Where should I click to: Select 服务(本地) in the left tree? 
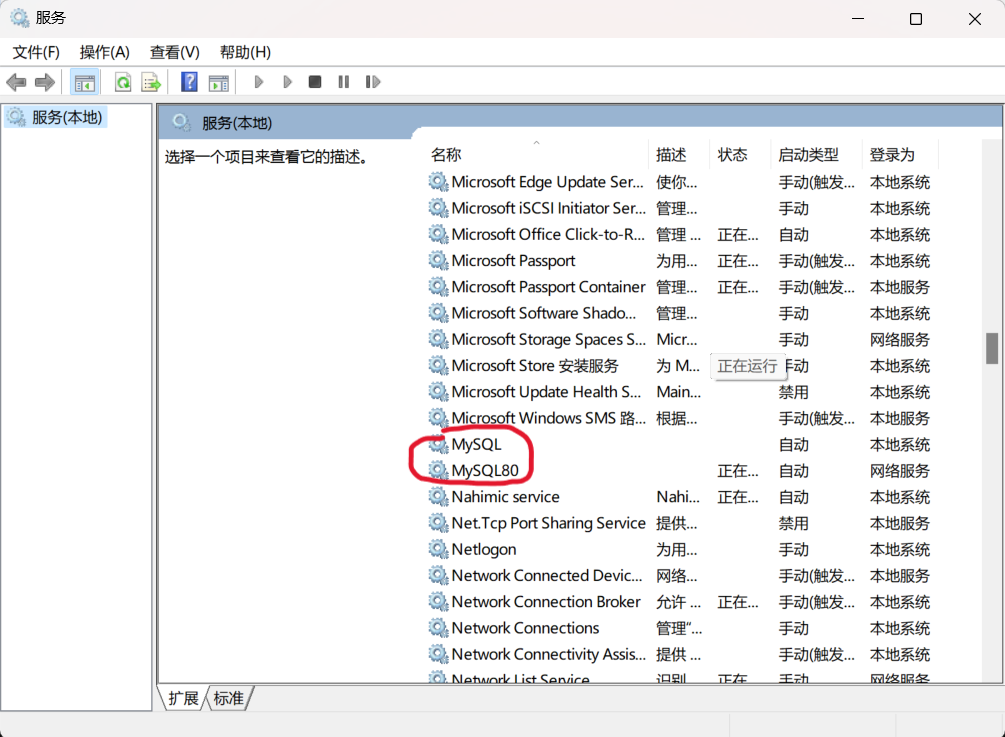coord(56,117)
